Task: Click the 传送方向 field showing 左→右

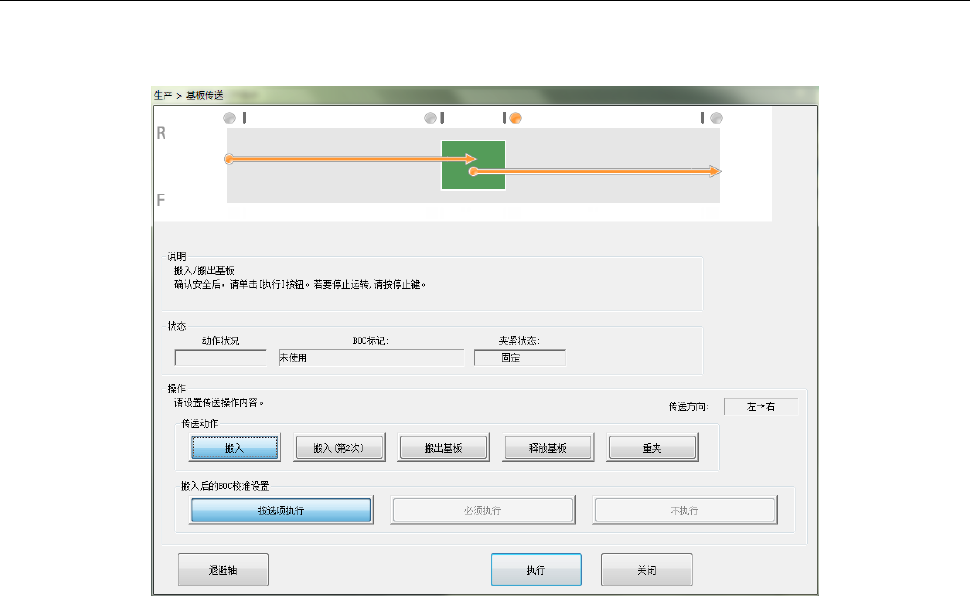Action: (761, 407)
